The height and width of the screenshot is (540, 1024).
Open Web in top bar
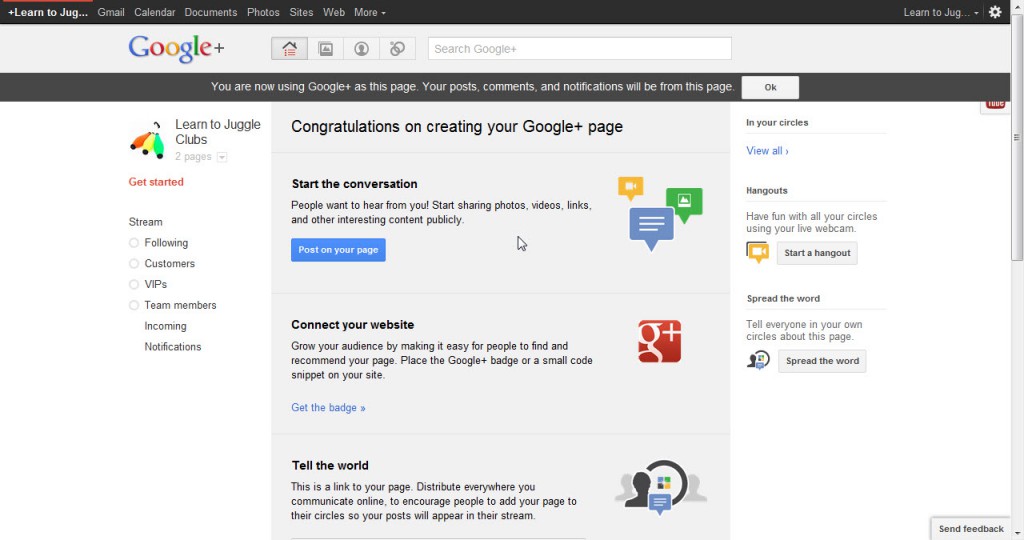[x=334, y=12]
